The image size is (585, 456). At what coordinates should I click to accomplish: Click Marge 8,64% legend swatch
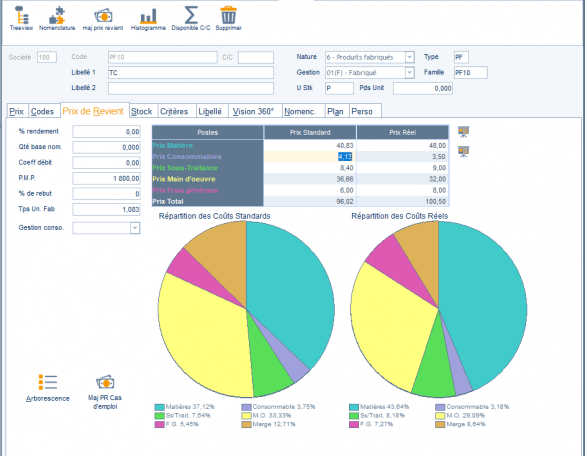tap(440, 424)
